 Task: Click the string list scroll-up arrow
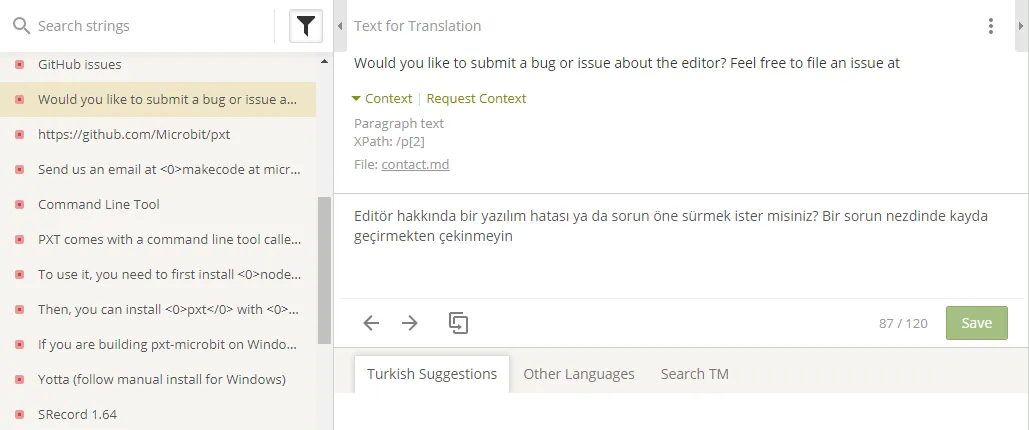click(324, 62)
